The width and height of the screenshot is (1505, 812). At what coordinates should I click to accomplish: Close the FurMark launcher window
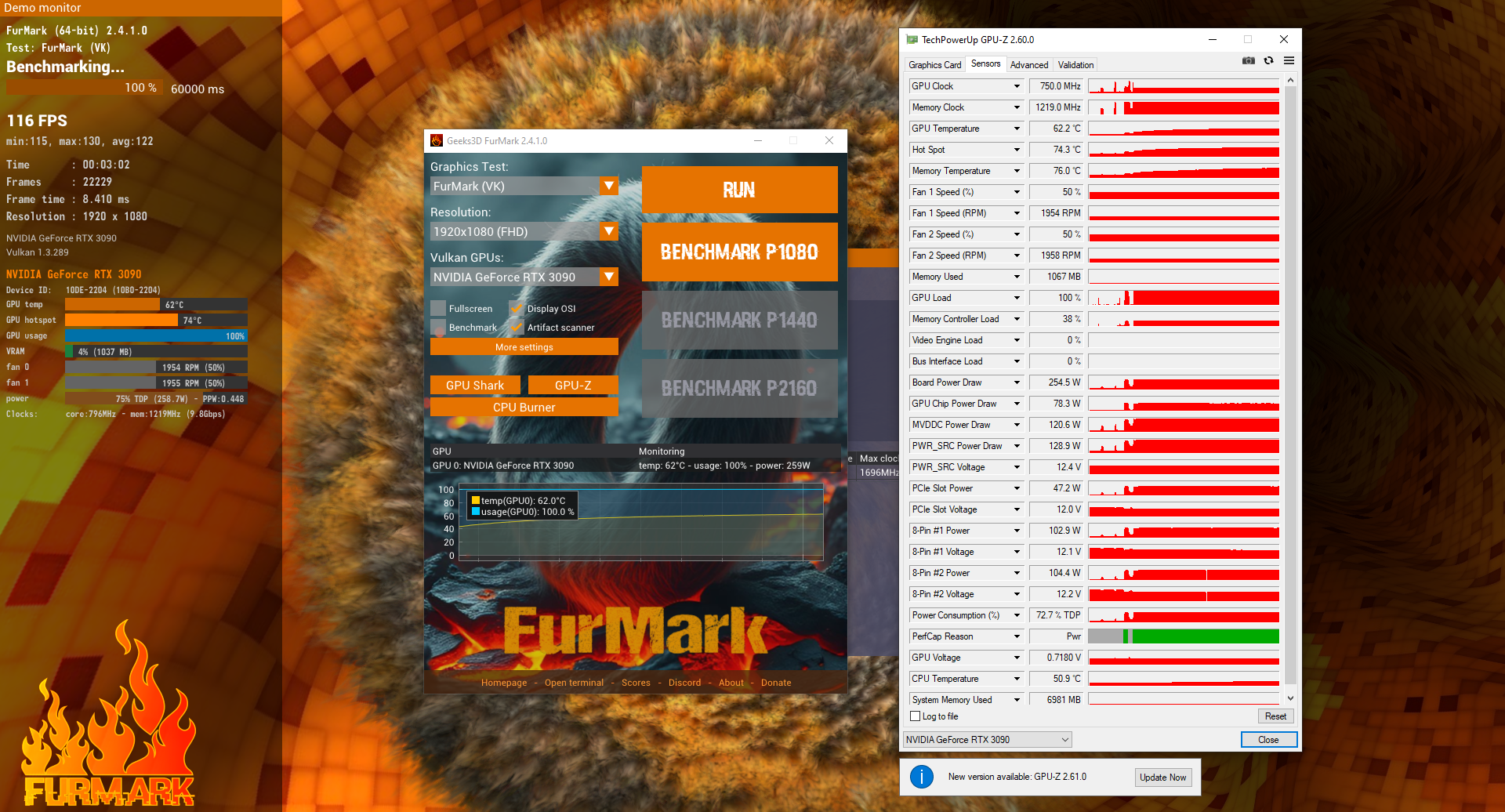[829, 141]
